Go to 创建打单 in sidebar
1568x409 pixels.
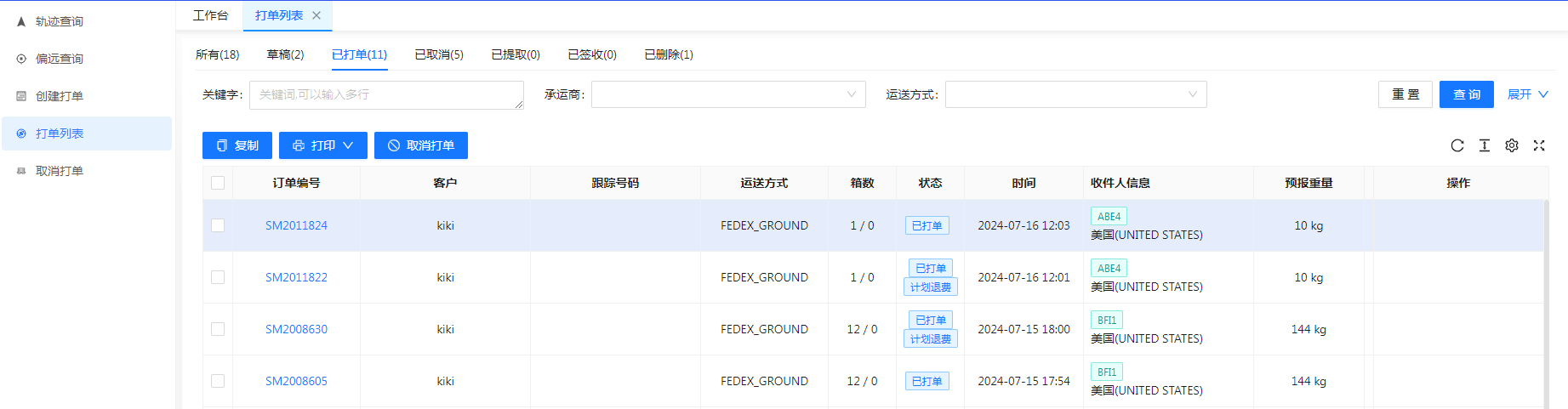[x=60, y=96]
